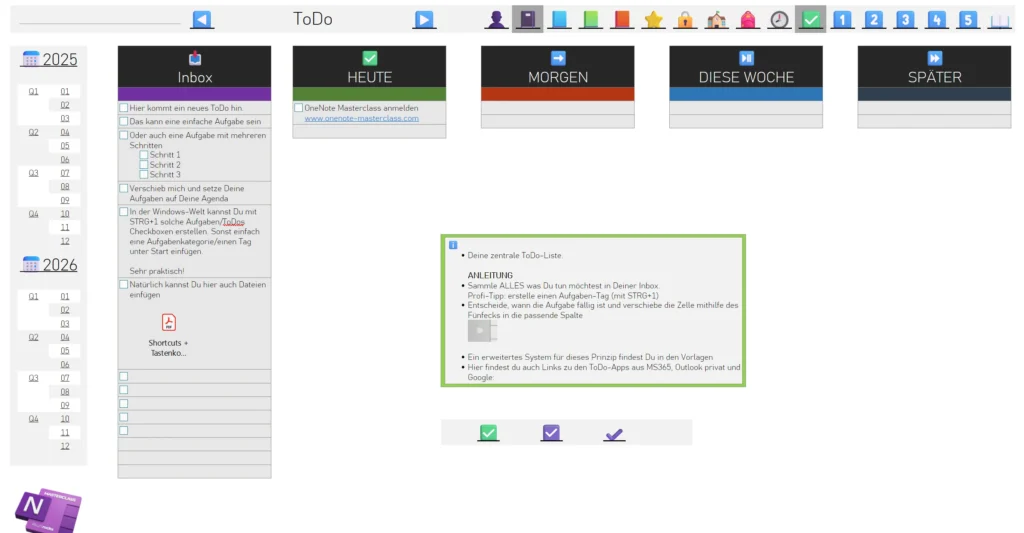Go to previous page with left arrow
1024x533 pixels.
click(202, 20)
